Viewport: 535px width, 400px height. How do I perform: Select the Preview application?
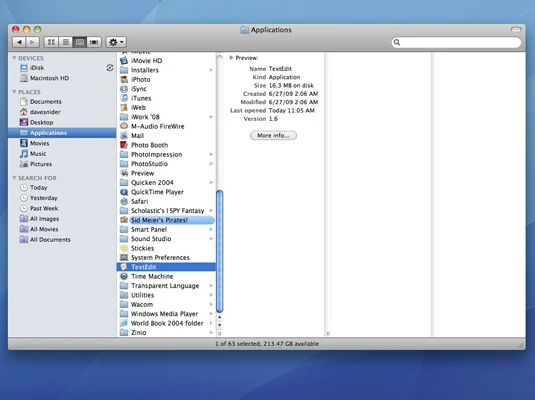pyautogui.click(x=167, y=173)
